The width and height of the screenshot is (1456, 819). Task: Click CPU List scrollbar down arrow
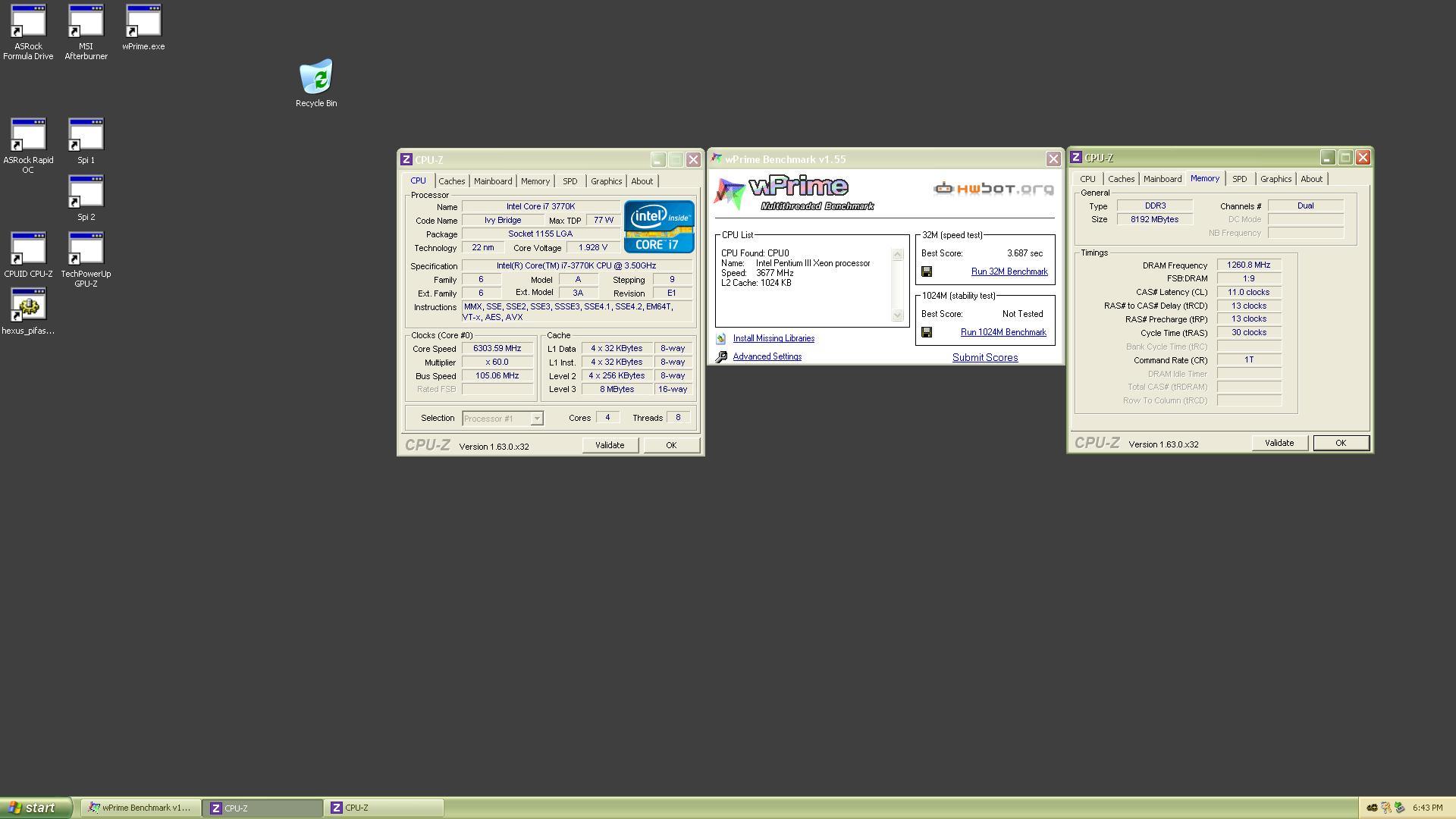point(898,315)
